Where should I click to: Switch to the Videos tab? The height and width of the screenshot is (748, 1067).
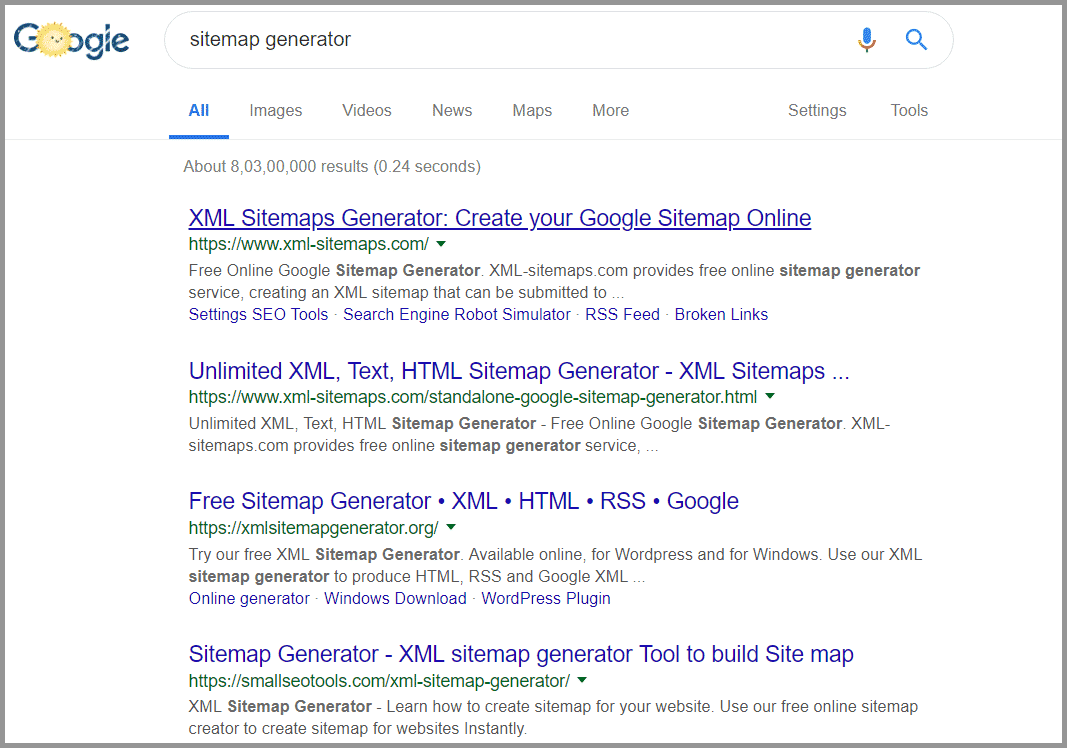(x=367, y=110)
